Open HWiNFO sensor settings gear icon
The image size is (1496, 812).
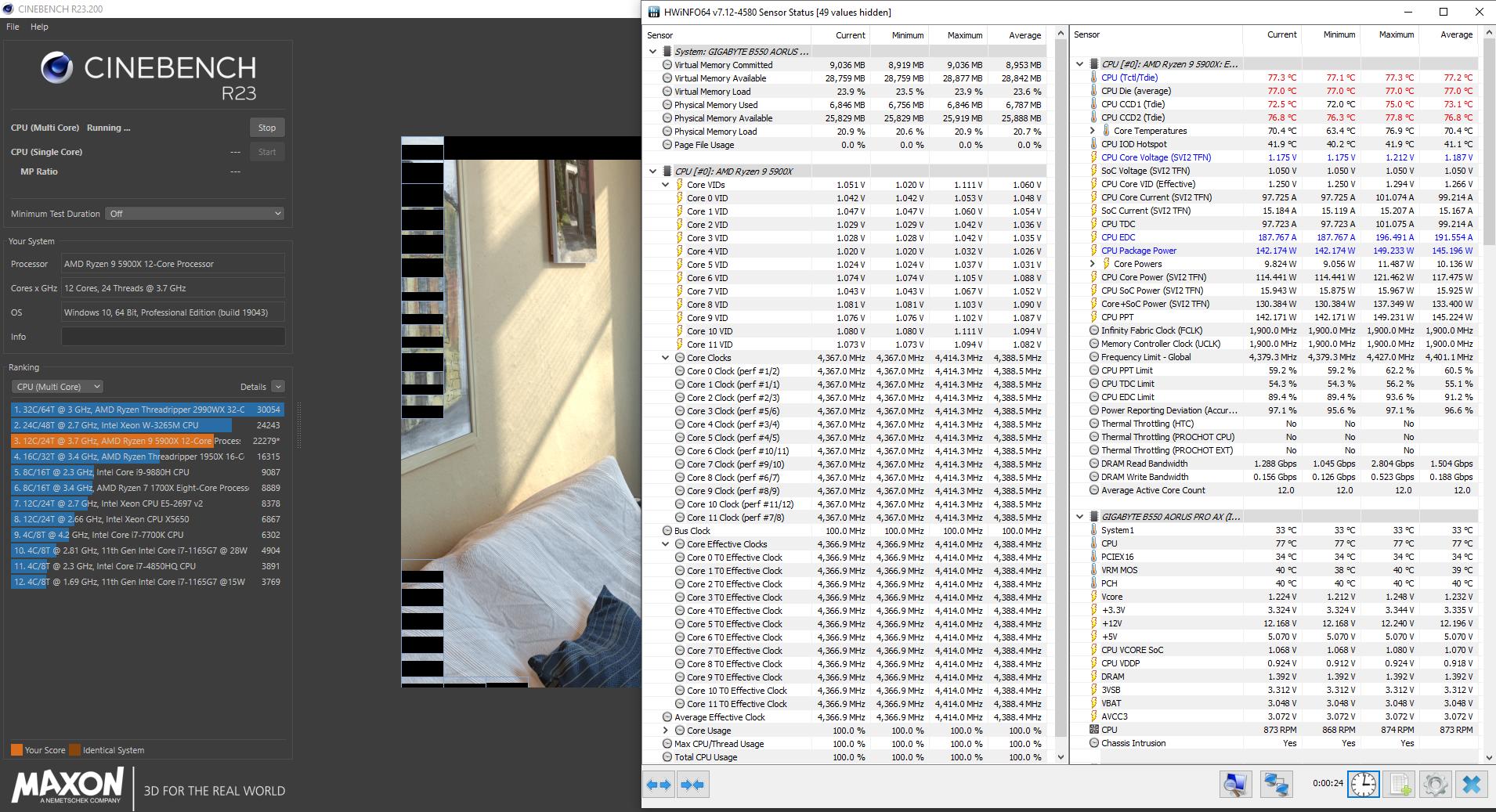(x=1436, y=784)
